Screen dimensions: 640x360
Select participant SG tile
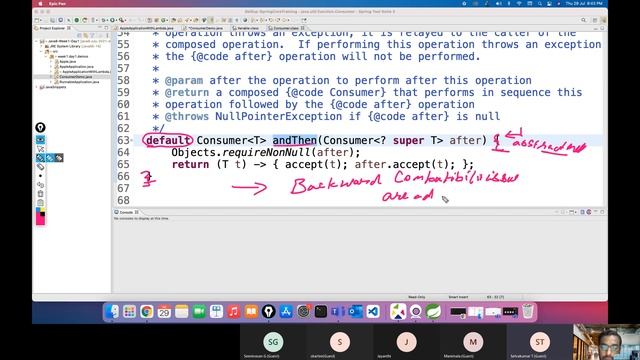(x=273, y=342)
